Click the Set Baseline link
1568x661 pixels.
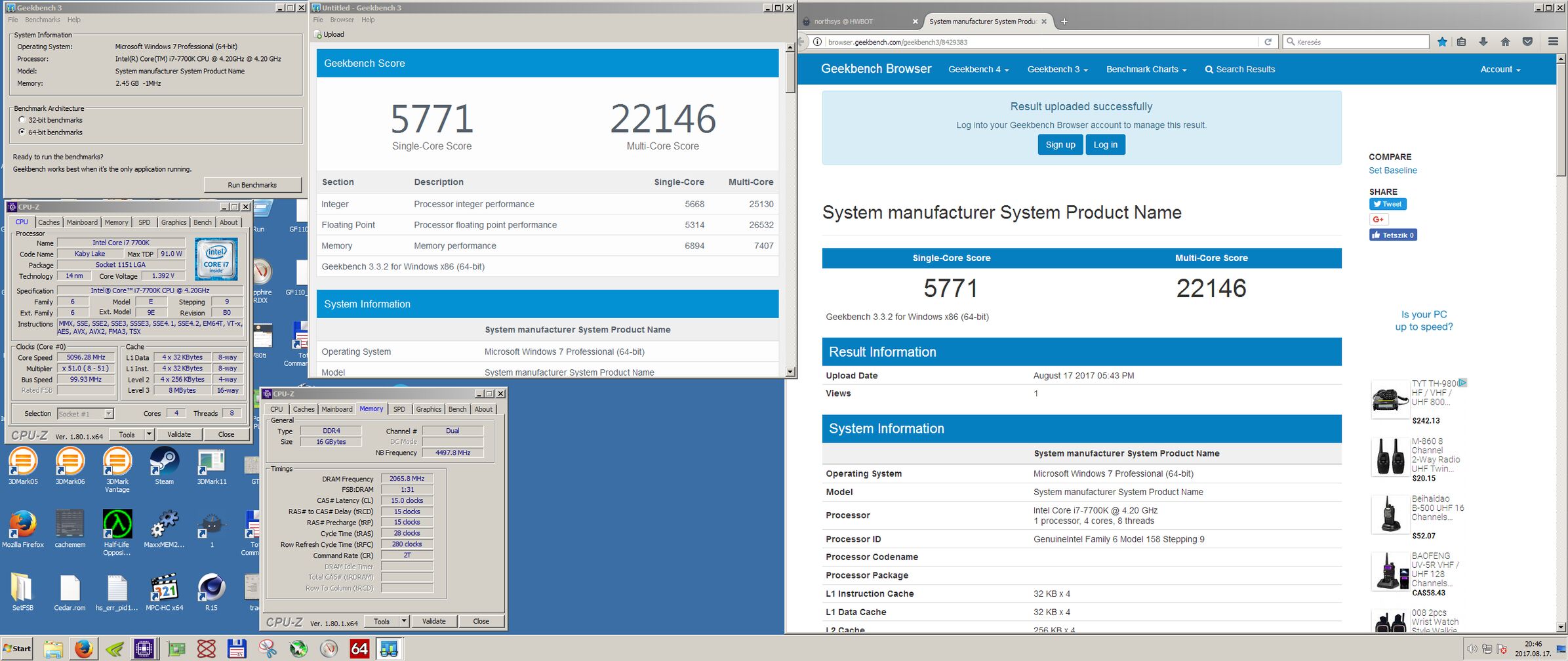pos(1392,170)
